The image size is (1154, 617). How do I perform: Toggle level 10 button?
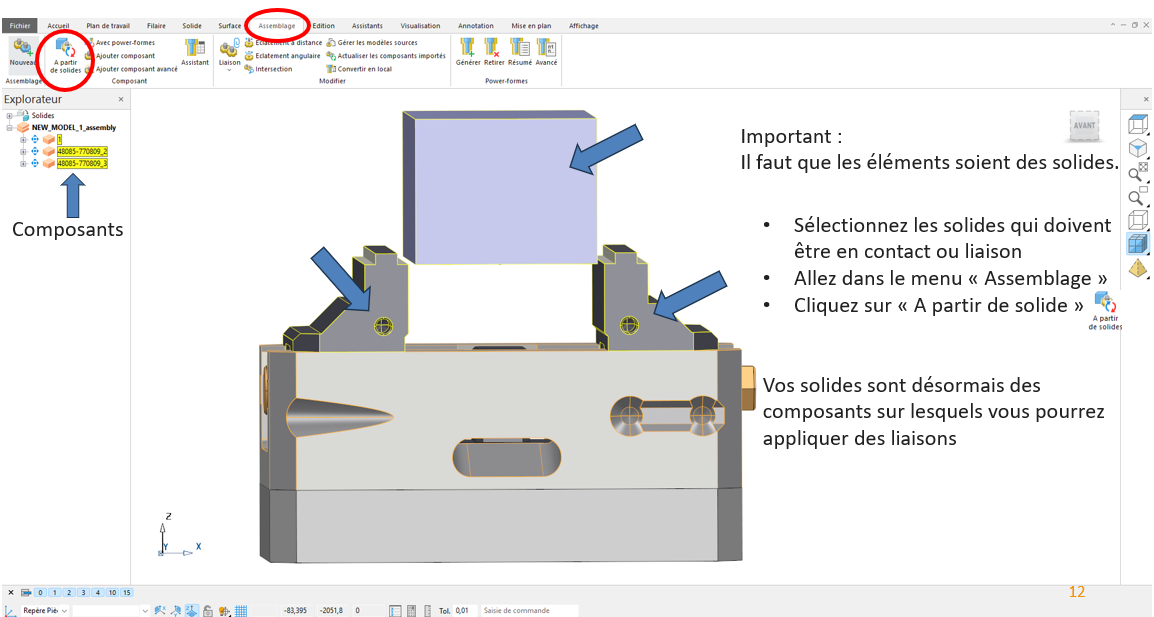coord(112,592)
